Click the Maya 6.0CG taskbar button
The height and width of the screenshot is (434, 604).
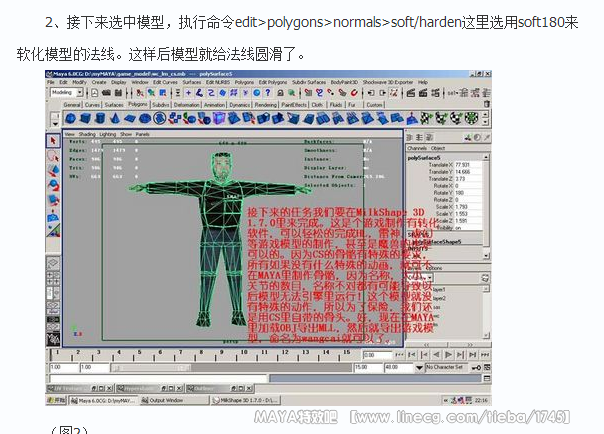(104, 400)
